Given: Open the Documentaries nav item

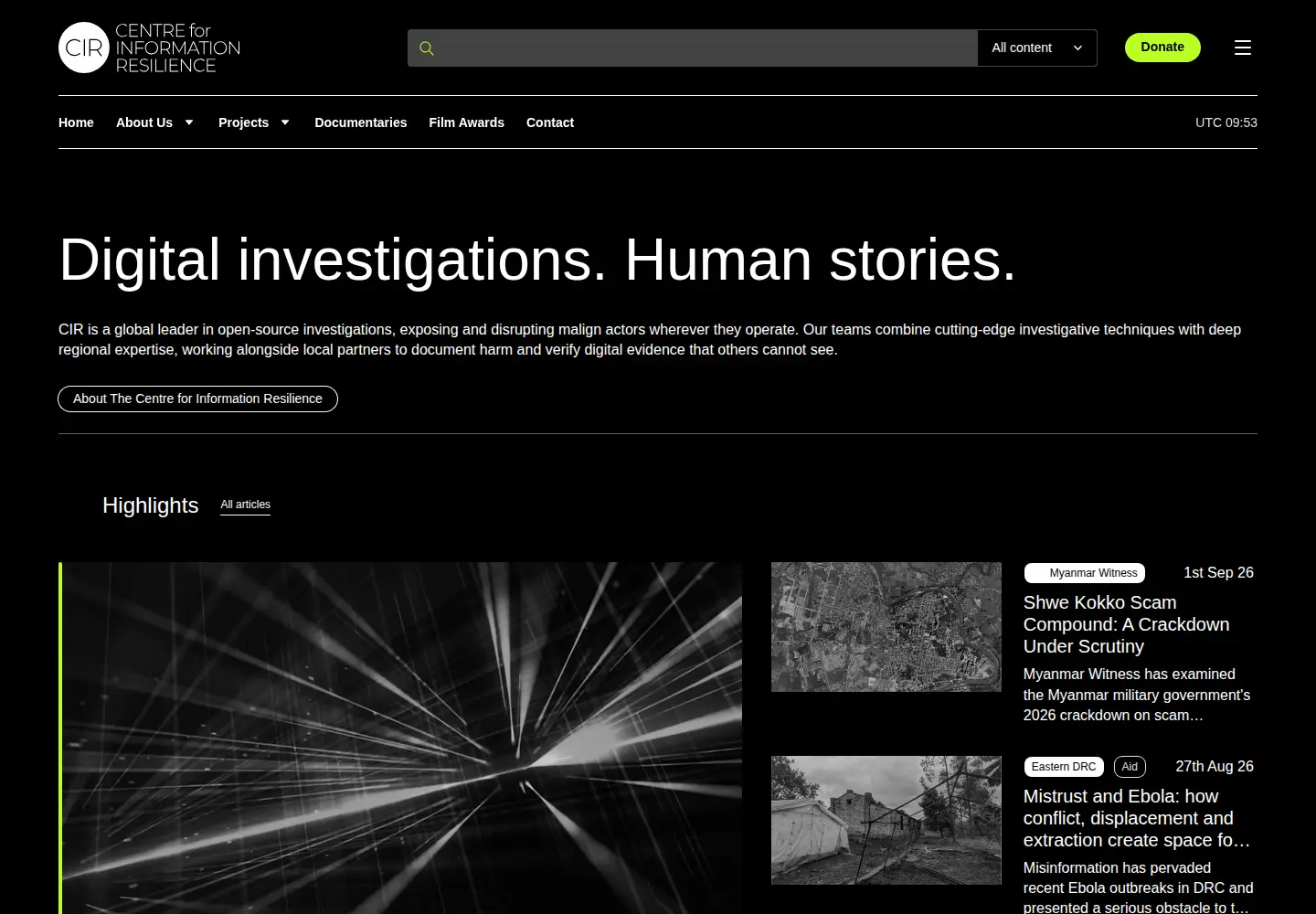Looking at the screenshot, I should [x=361, y=122].
